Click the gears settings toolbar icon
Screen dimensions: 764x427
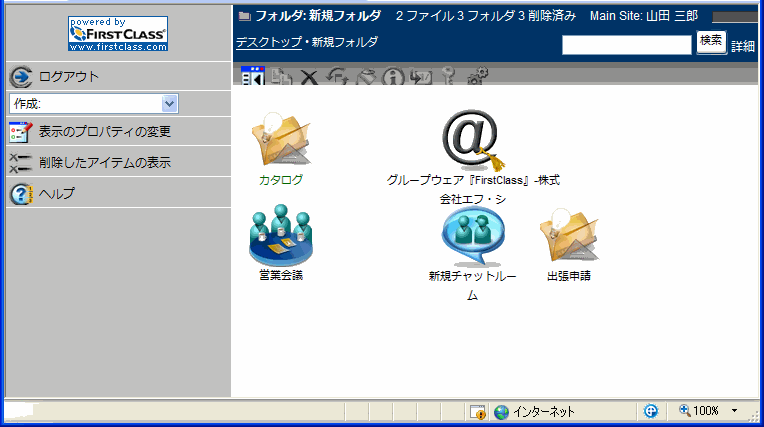click(477, 77)
